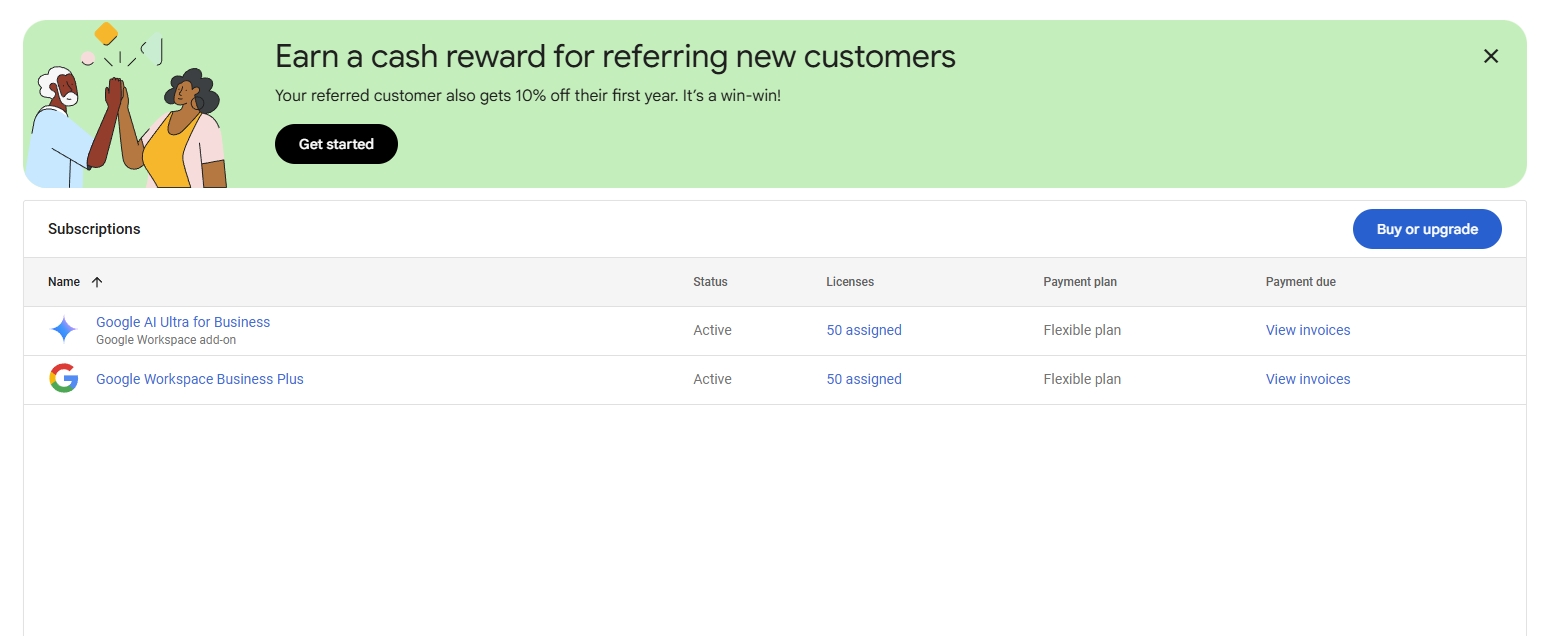Click the Subscriptions section title
The image size is (1548, 636).
94,229
